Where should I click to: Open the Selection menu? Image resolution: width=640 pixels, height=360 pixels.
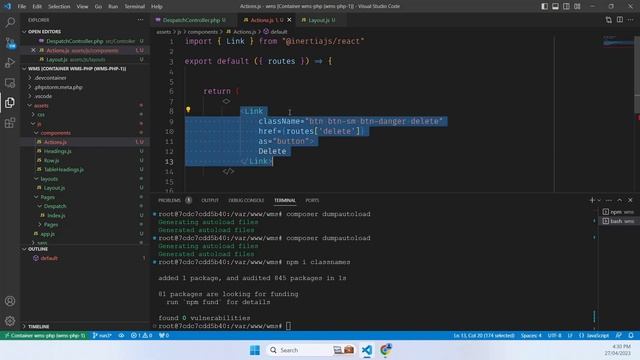pos(59,6)
